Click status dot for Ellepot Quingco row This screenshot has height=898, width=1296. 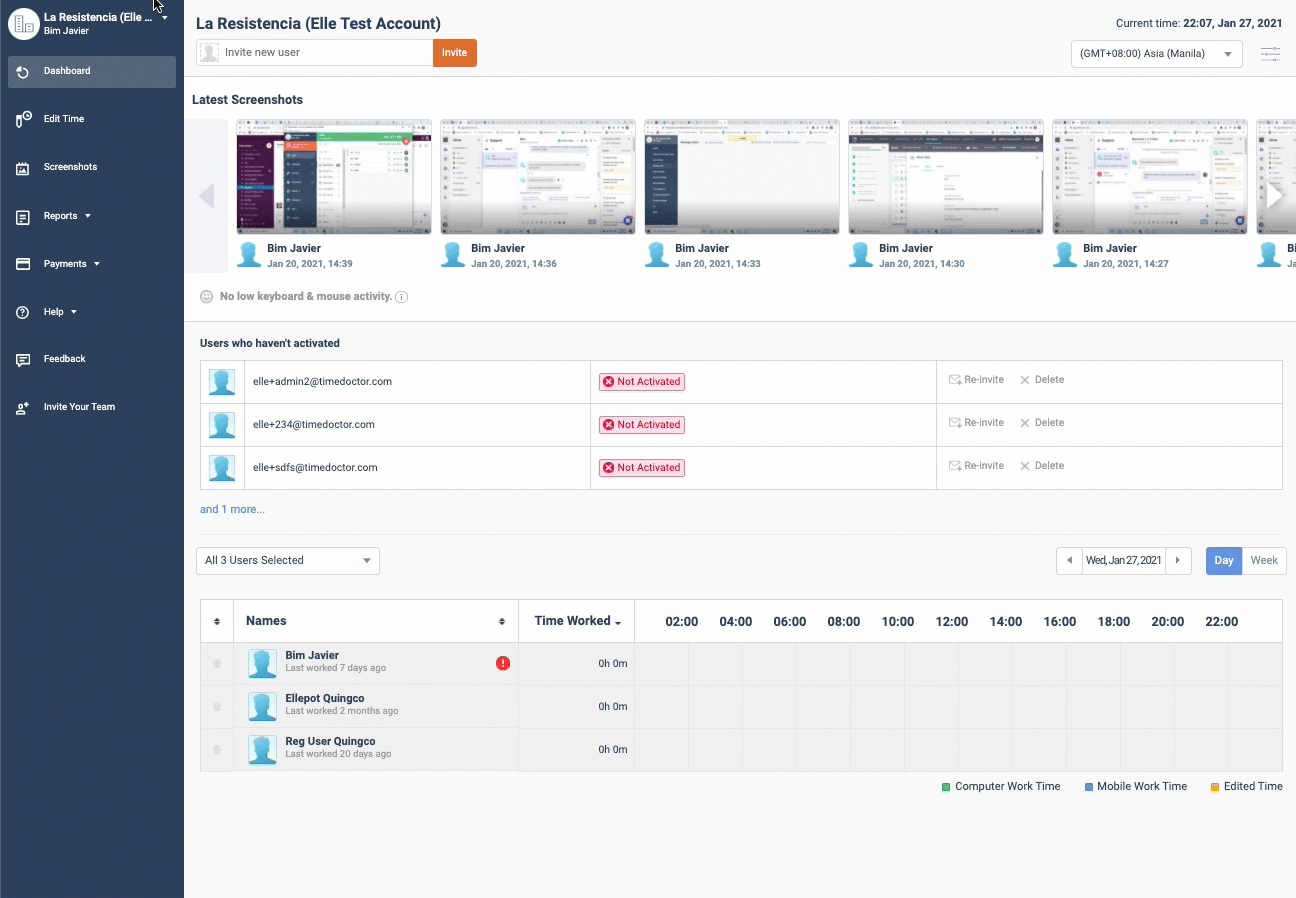(217, 707)
